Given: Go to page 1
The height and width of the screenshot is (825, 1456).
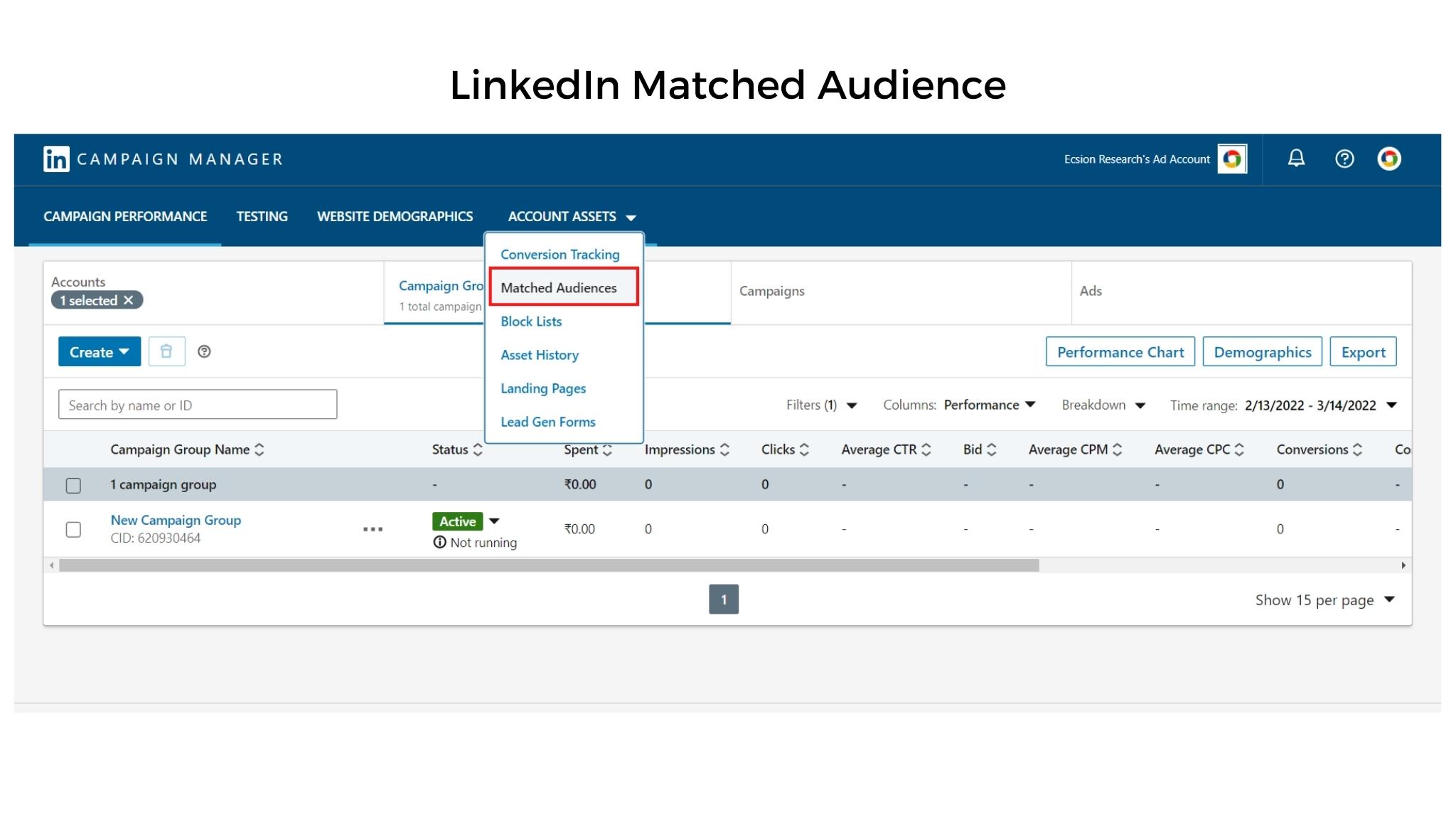Looking at the screenshot, I should [723, 599].
